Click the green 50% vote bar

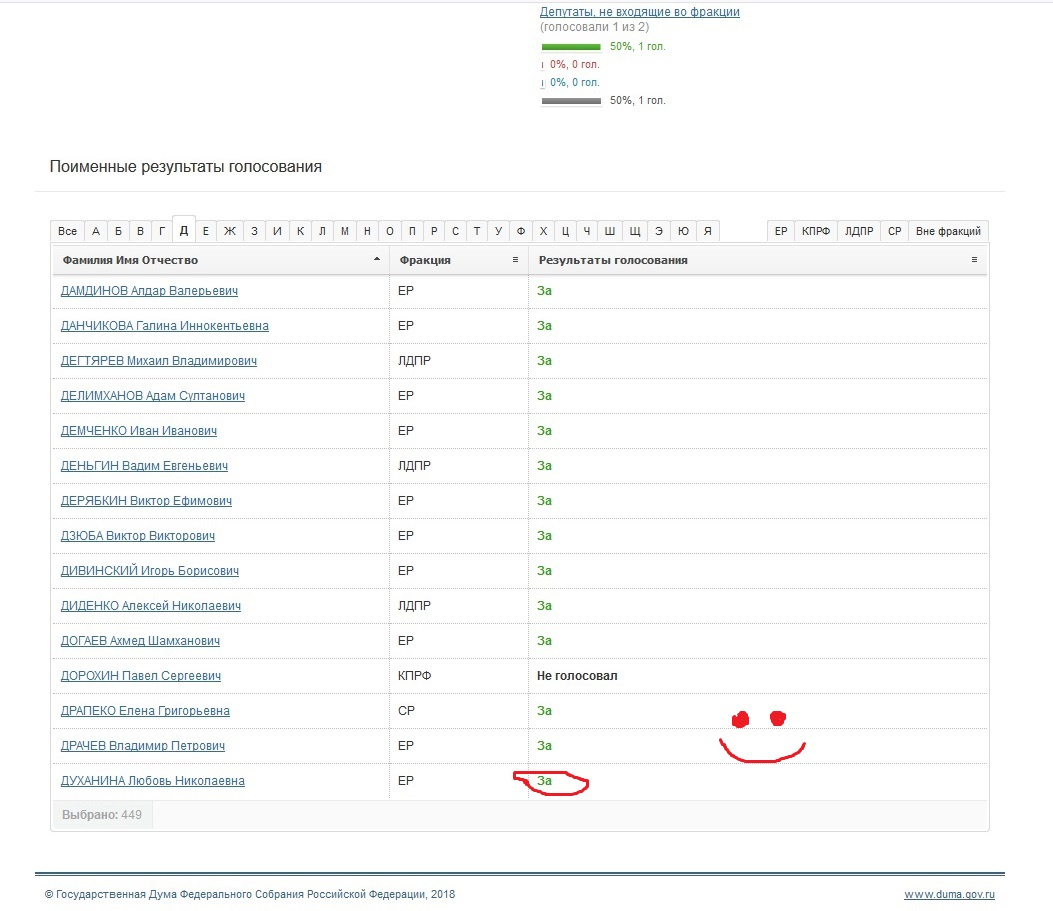point(571,47)
